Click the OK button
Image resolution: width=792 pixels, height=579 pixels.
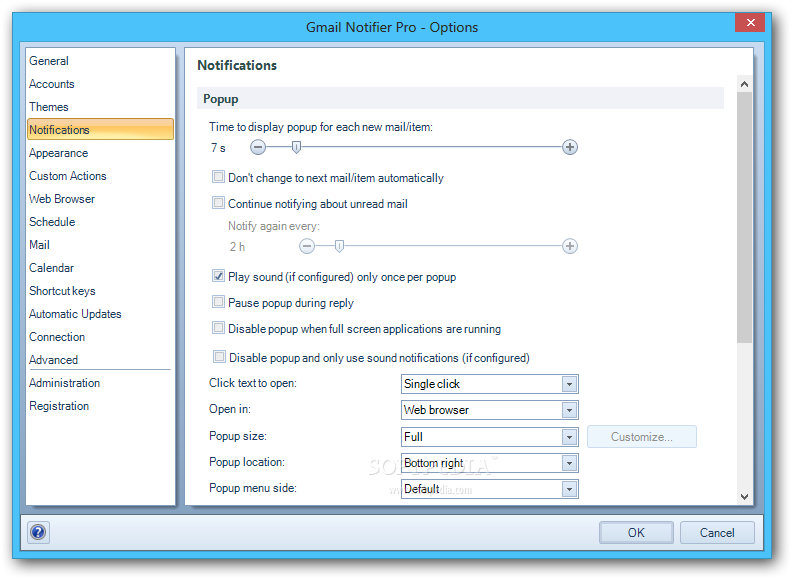tap(636, 533)
